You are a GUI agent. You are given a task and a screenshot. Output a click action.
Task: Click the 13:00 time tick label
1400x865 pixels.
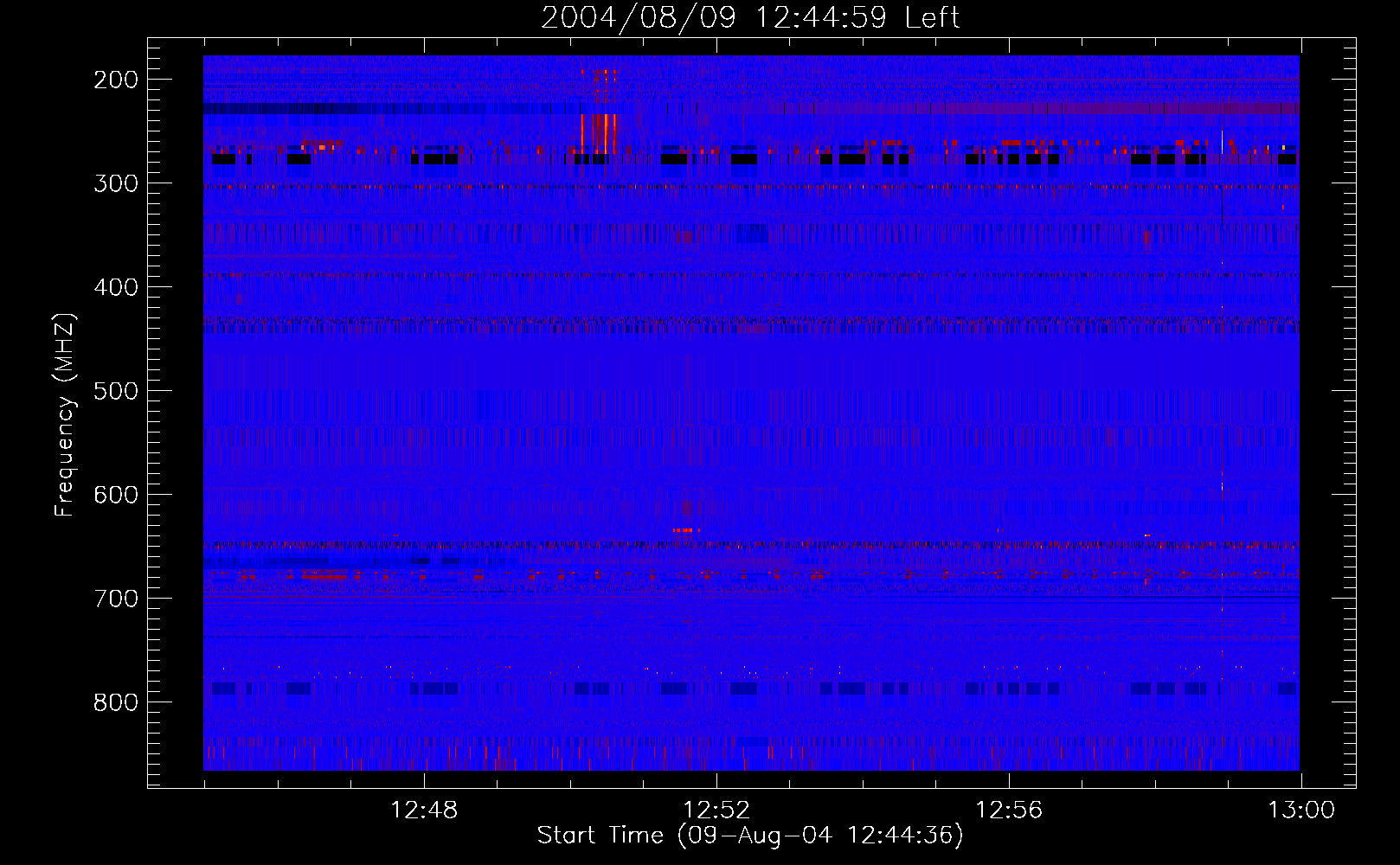tap(1301, 811)
